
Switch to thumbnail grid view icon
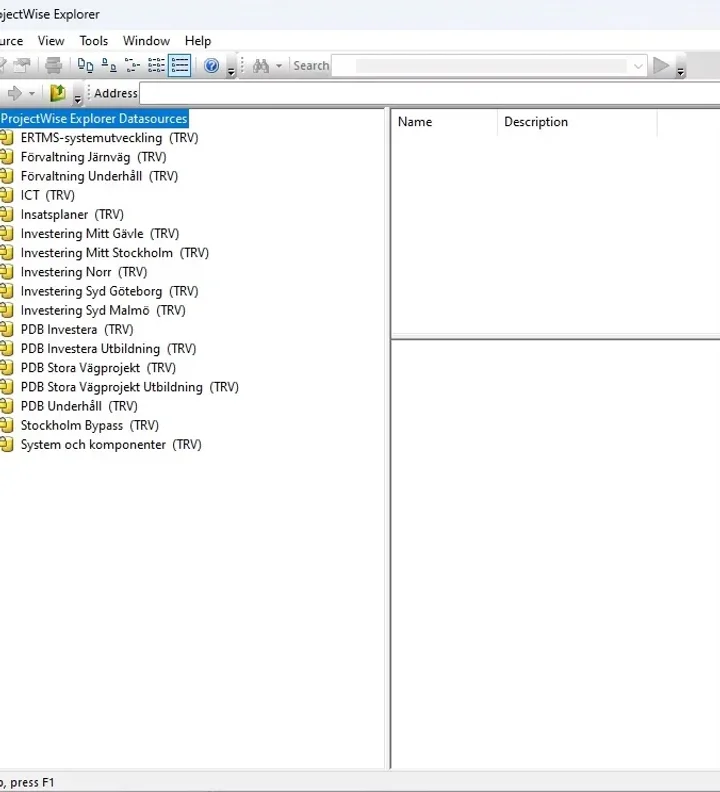(156, 66)
